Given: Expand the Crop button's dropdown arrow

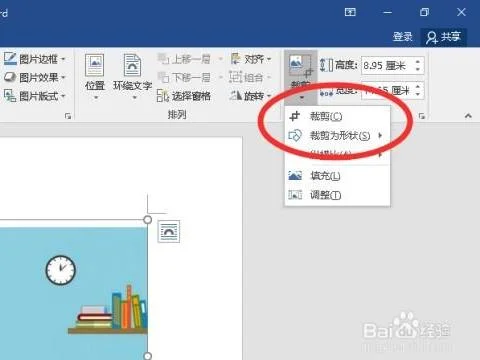Looking at the screenshot, I should point(302,97).
